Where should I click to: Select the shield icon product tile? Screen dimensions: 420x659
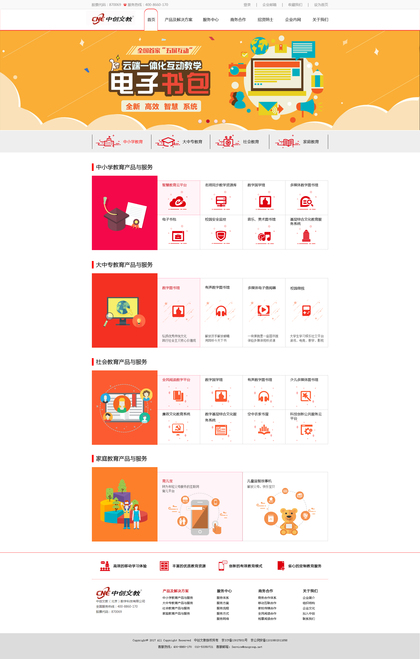click(x=221, y=236)
